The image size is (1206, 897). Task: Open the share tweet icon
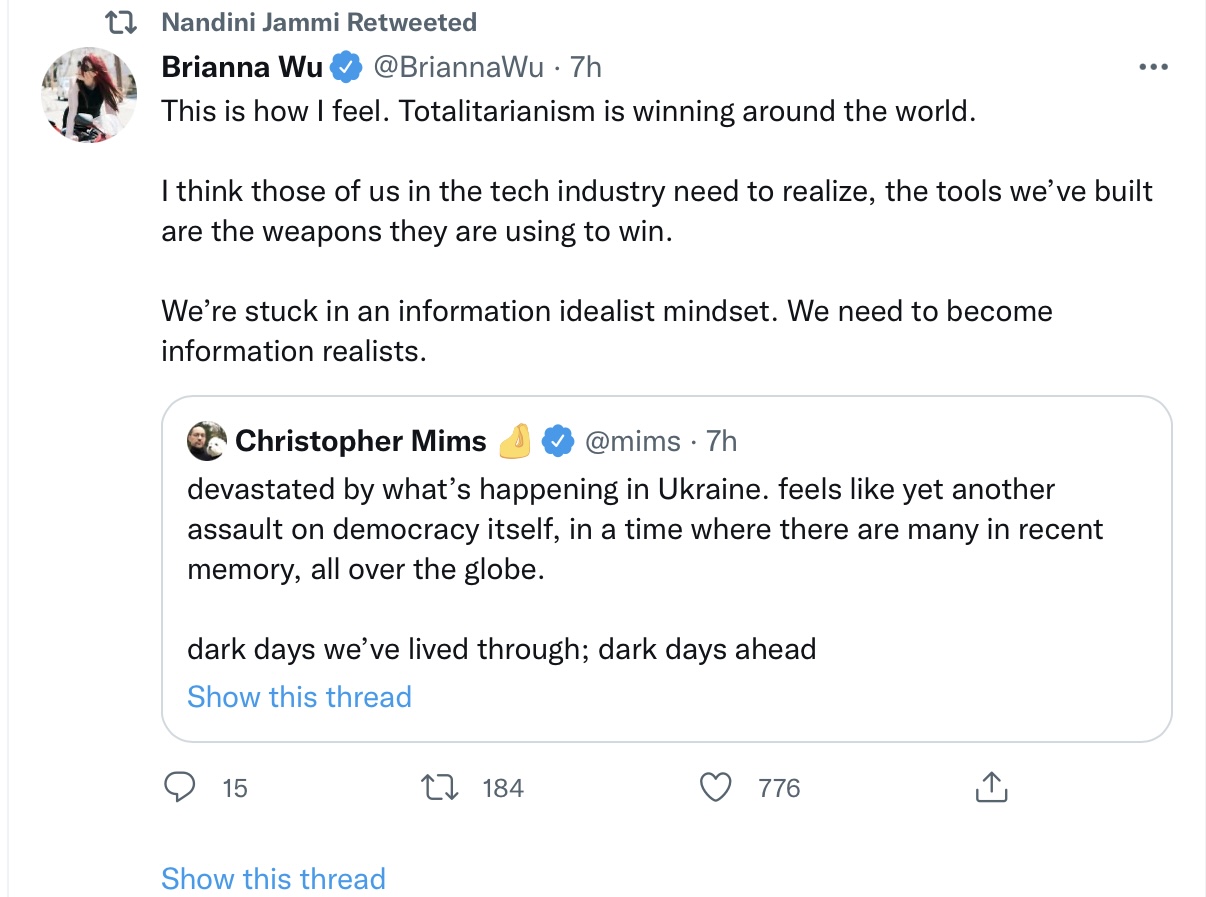coord(991,788)
